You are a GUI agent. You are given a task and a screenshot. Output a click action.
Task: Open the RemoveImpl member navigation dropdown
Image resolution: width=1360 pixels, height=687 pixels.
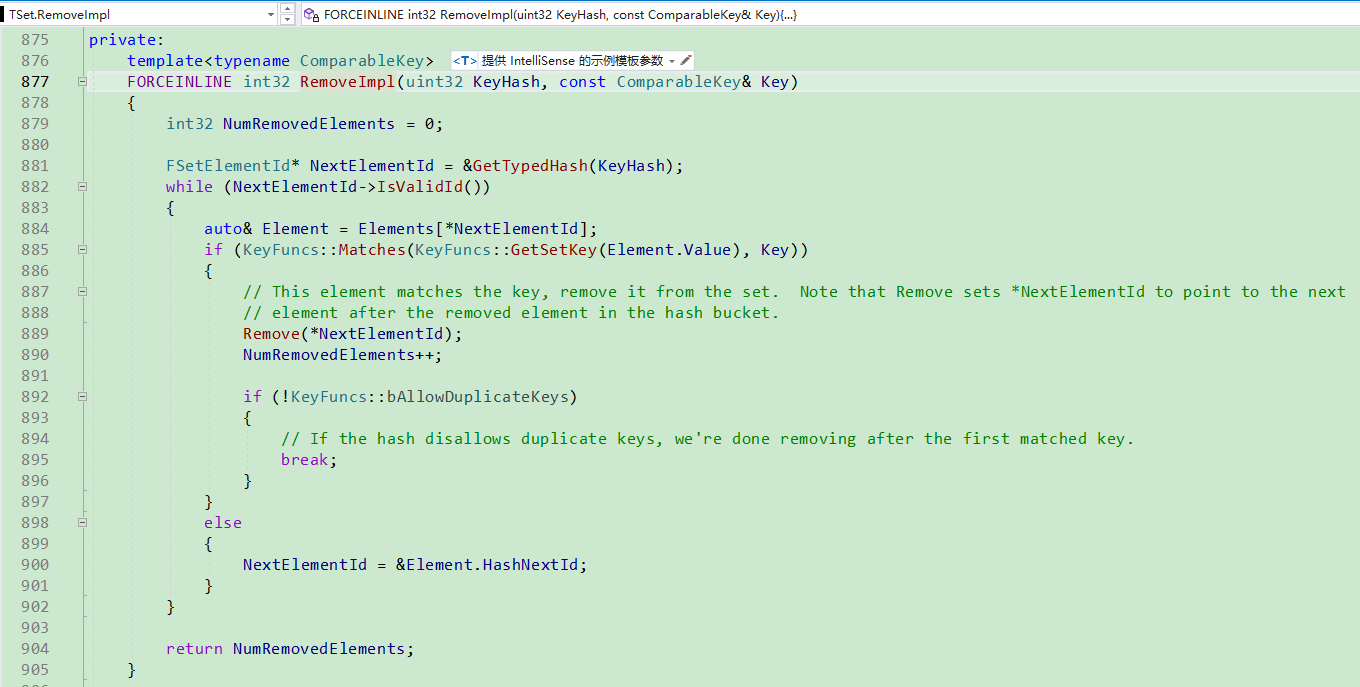(x=828, y=15)
